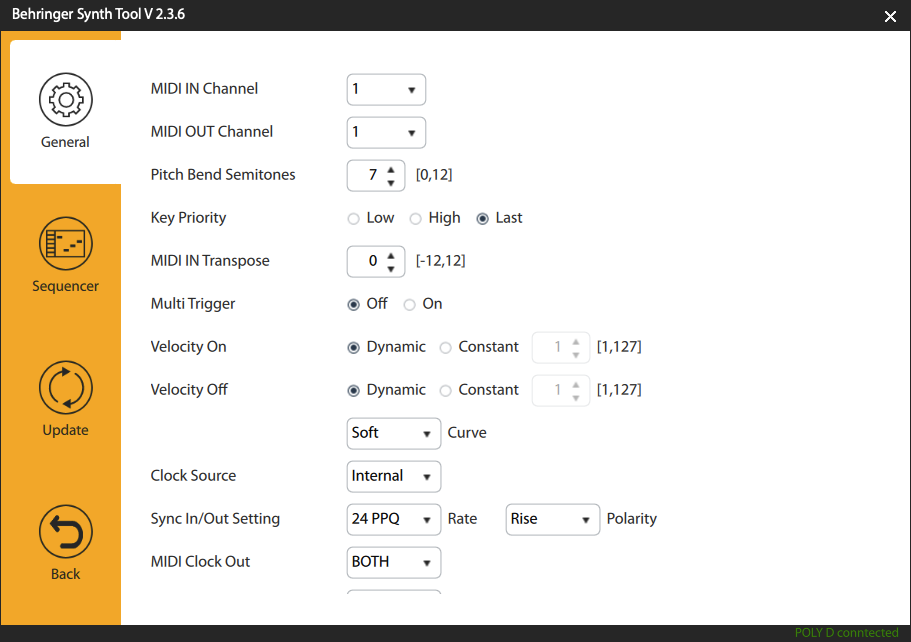911x642 pixels.
Task: Click the 'MIDI IN Transpose' label
Action: pos(210,261)
